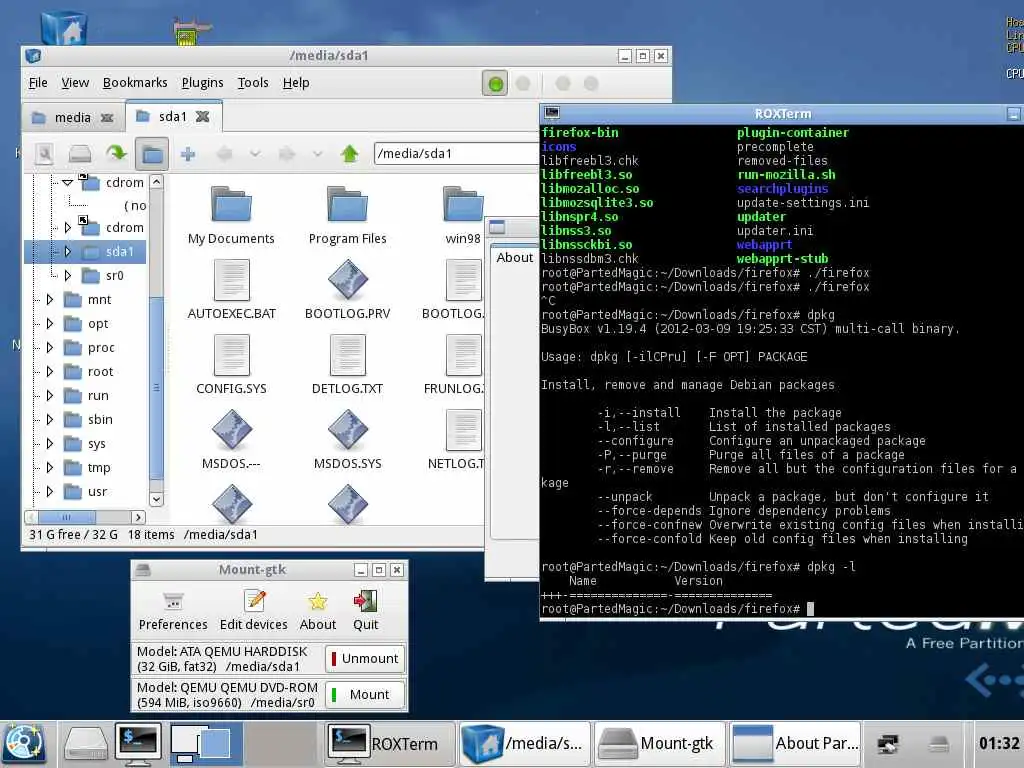This screenshot has height=768, width=1024.
Task: Select the usr folder in tree
Action: (97, 491)
